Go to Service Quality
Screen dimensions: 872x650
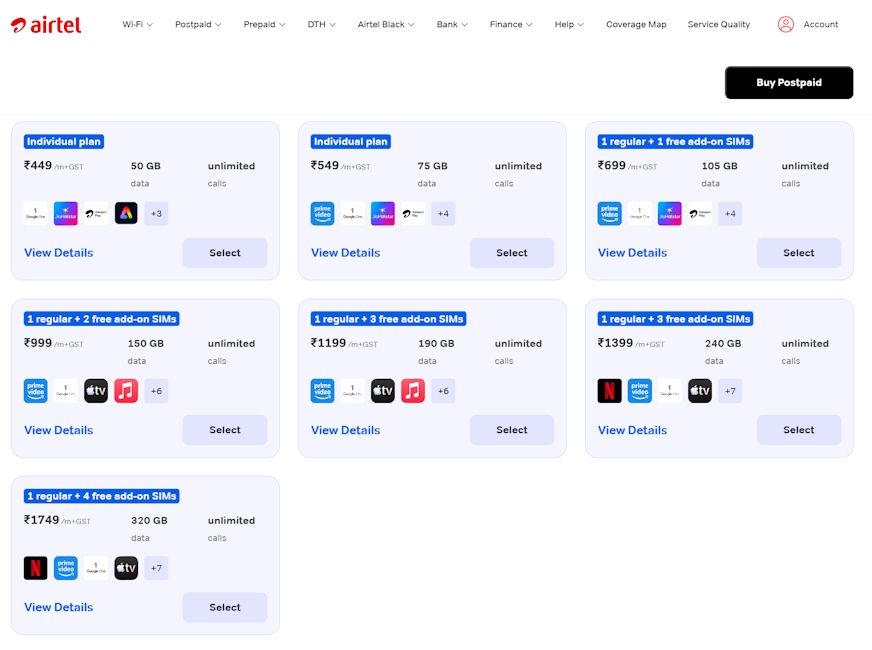718,24
